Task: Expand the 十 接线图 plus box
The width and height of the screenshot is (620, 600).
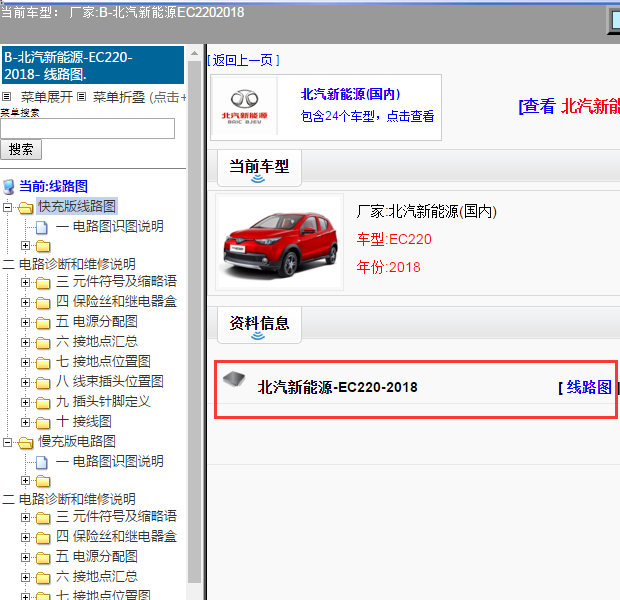Action: click(25, 422)
